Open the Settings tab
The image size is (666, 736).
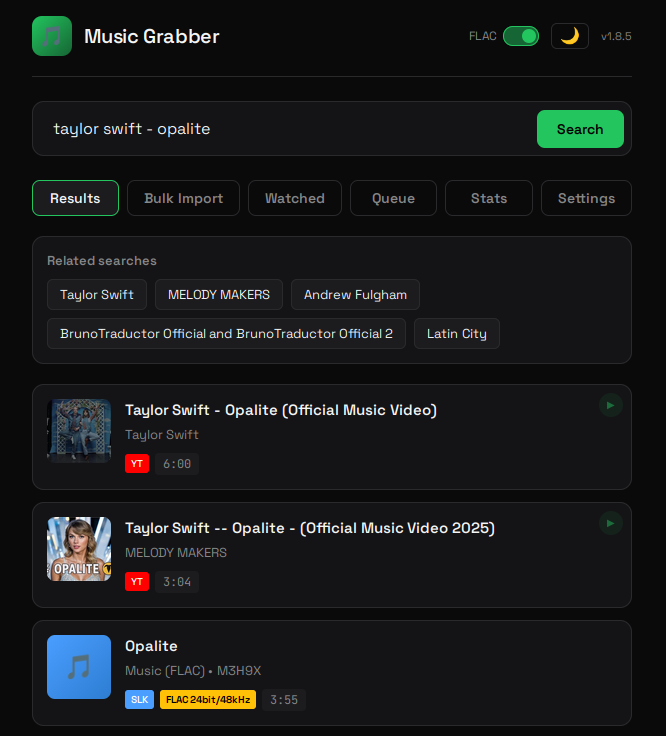coord(586,198)
